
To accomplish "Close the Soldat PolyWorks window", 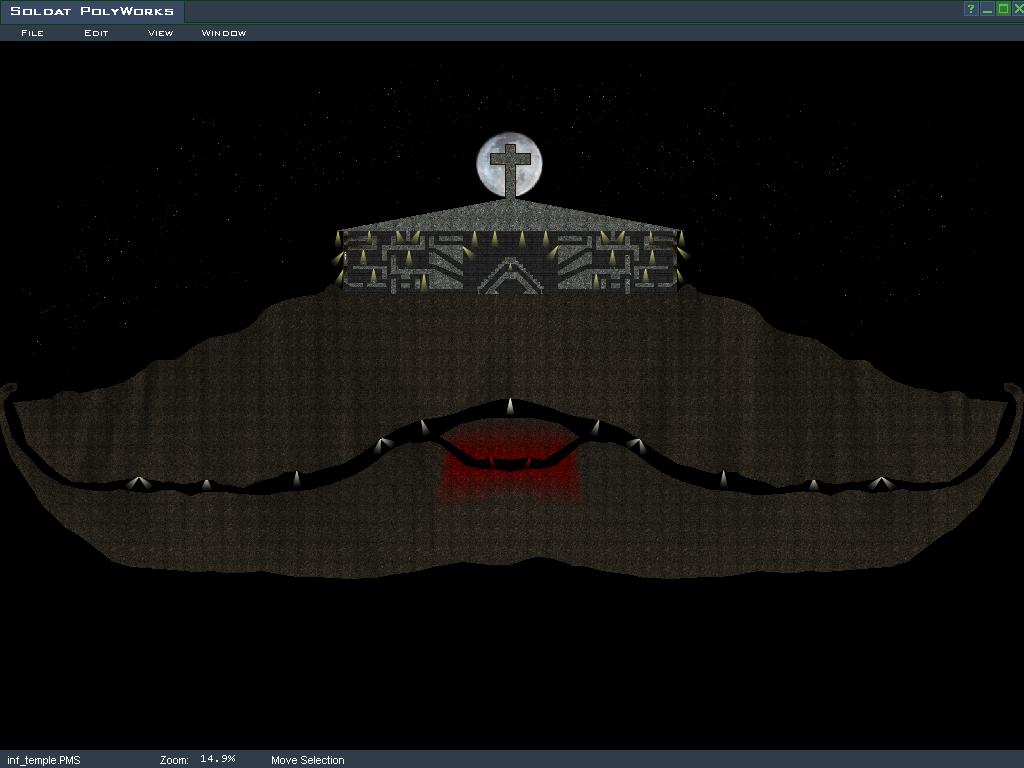I will pos(1018,9).
